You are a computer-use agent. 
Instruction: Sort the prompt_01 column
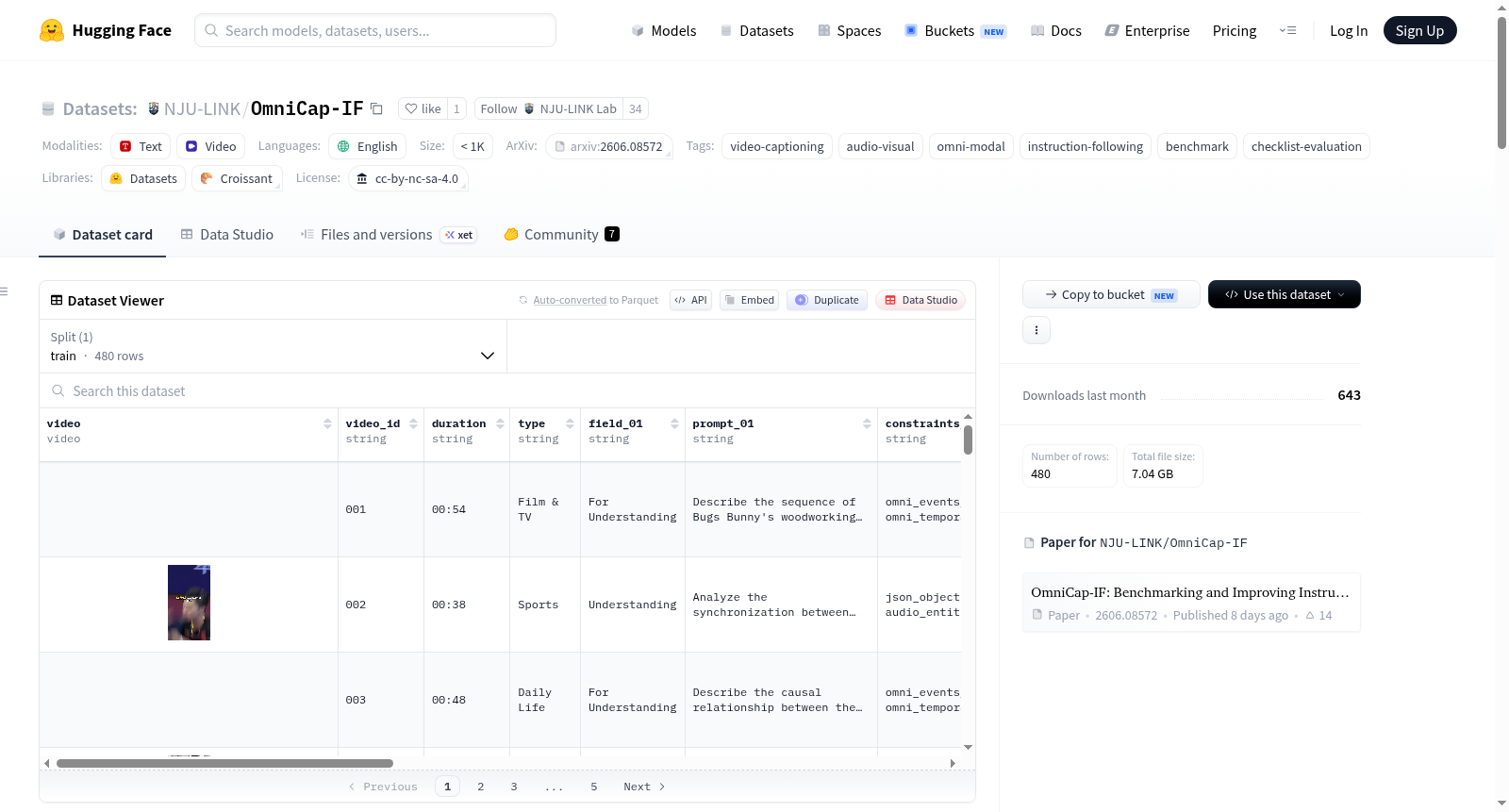click(x=867, y=423)
